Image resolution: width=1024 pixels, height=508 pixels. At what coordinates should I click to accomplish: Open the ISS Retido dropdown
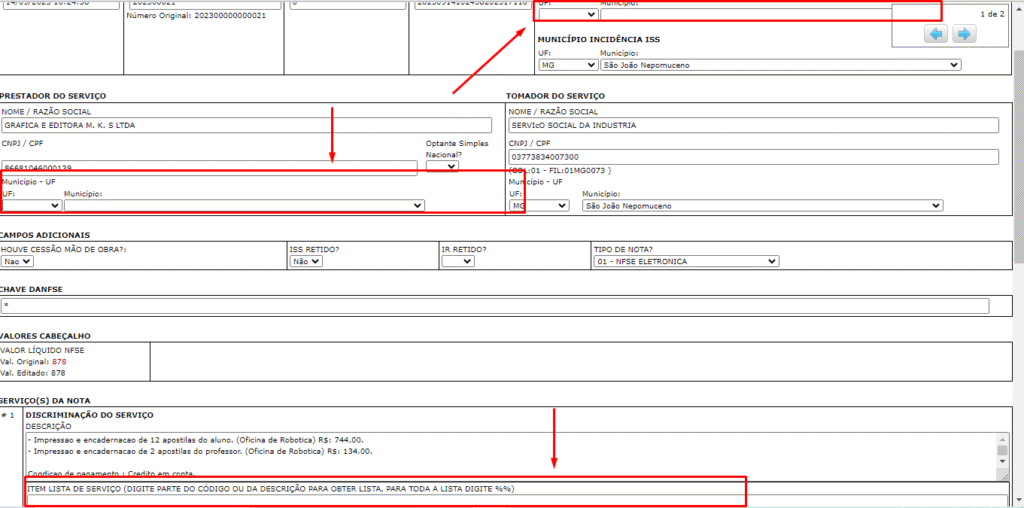point(305,261)
